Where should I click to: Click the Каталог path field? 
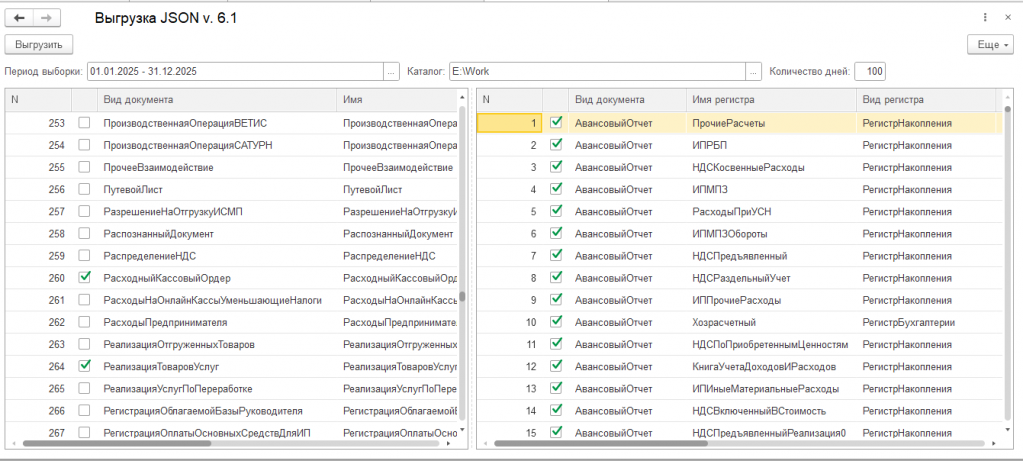tap(596, 72)
